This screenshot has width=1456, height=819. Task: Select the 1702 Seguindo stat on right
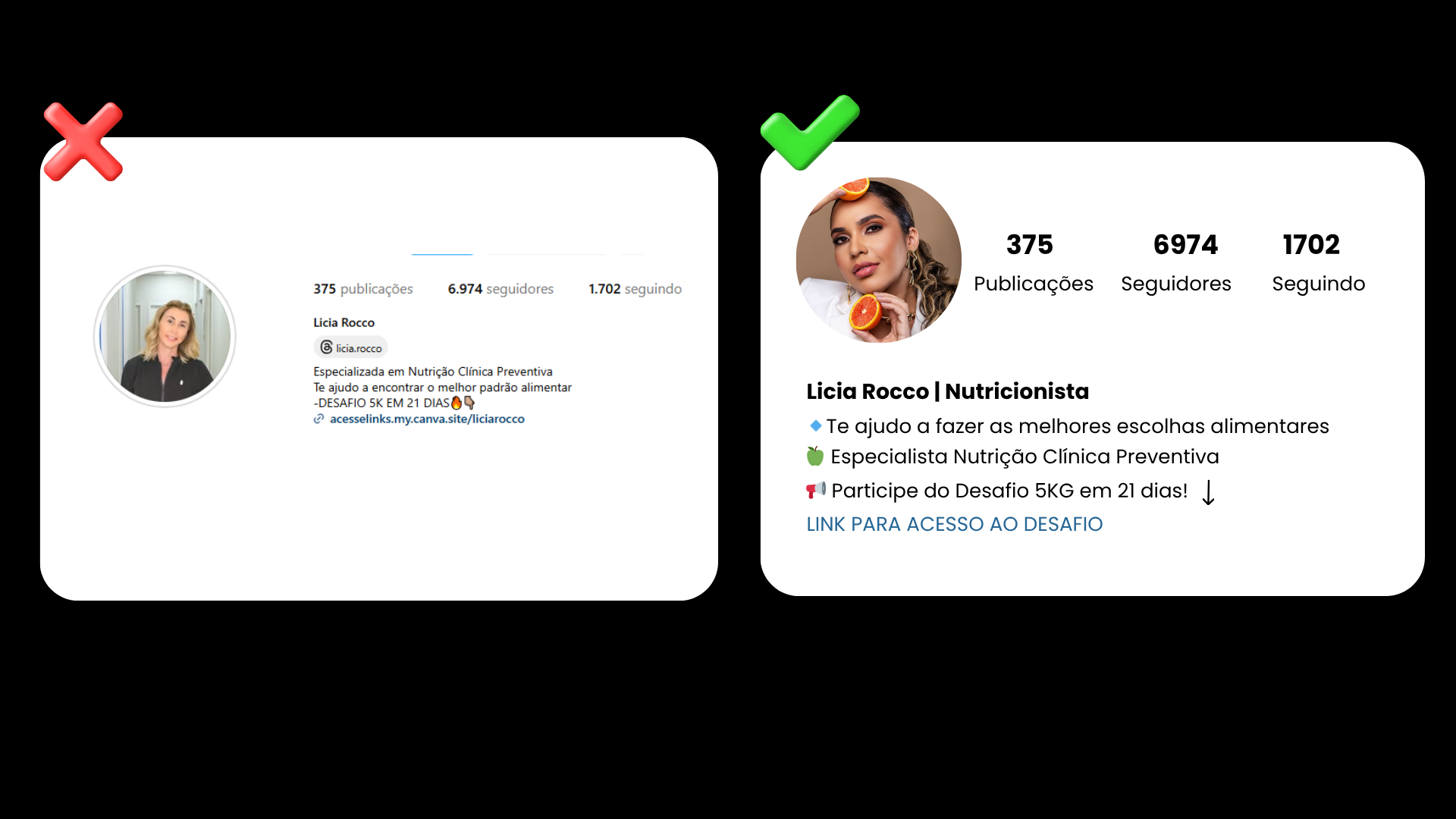click(x=1319, y=262)
